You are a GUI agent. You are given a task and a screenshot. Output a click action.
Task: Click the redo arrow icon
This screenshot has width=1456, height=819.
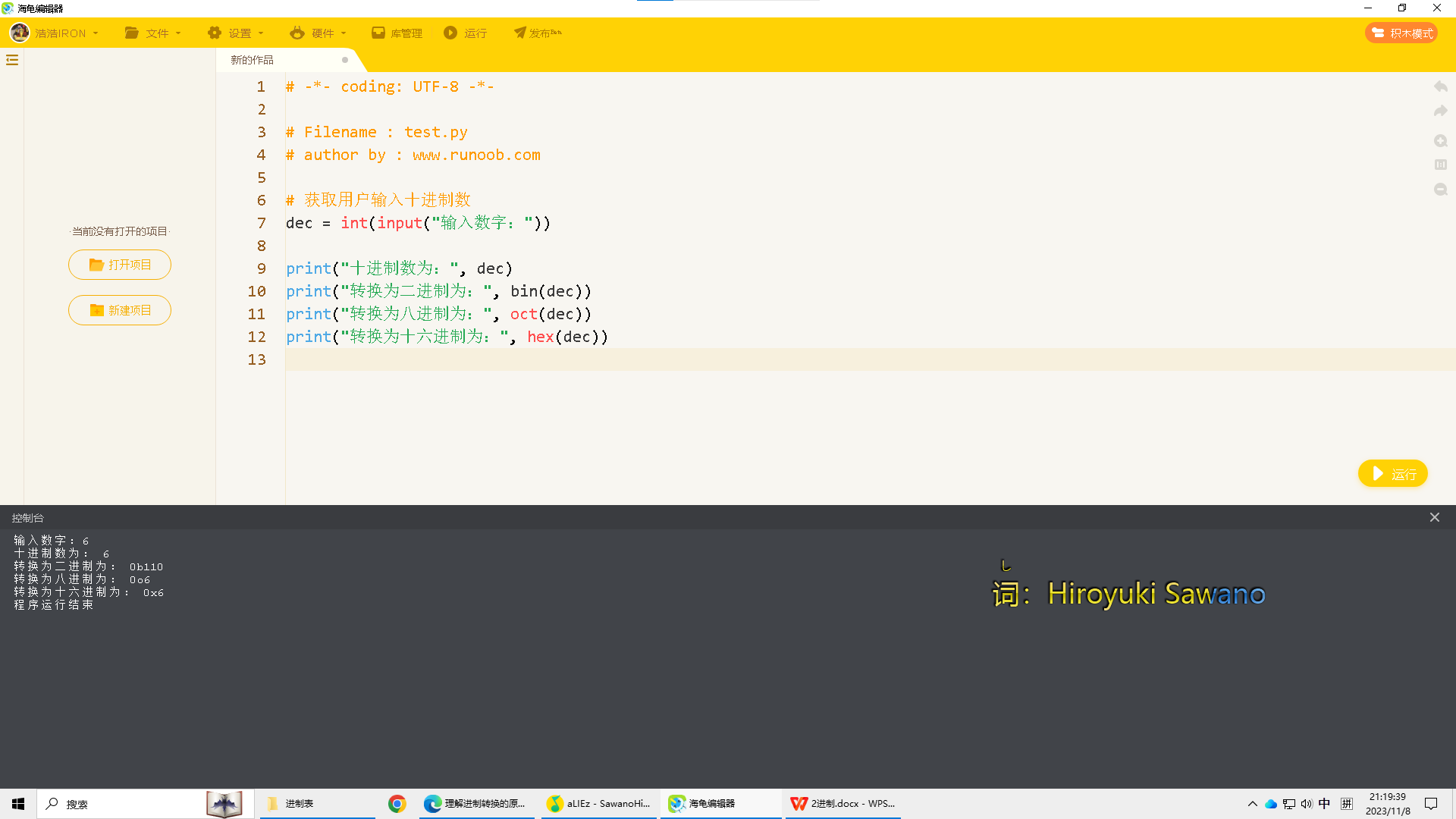point(1440,111)
